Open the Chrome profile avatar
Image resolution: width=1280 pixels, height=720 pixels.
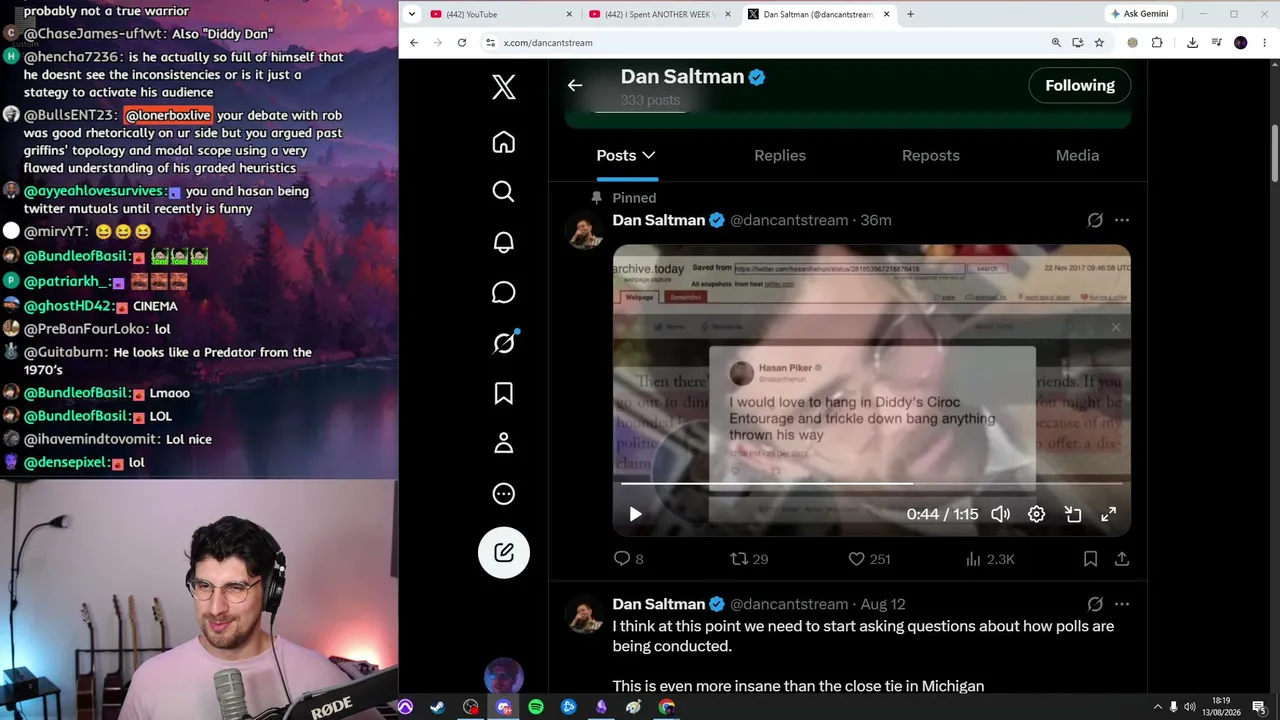1241,43
